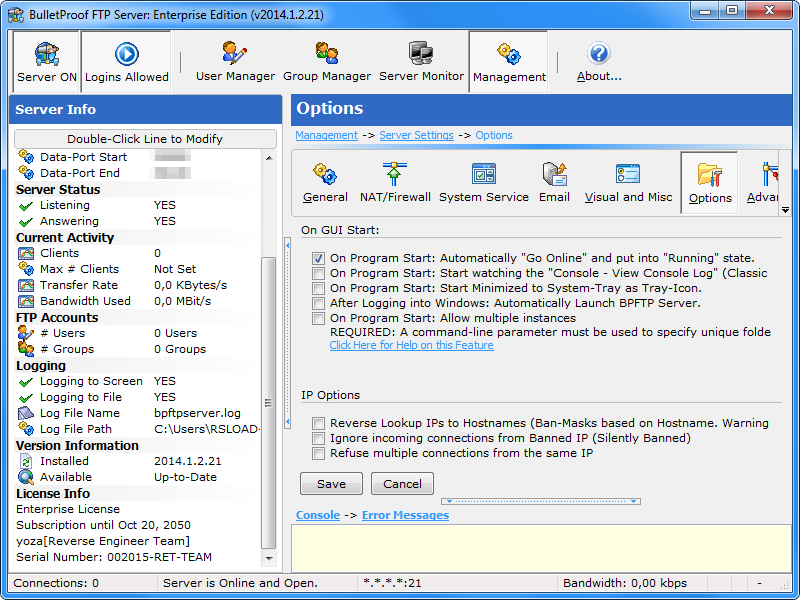Click the Log File Path gear icon
800x600 pixels.
pos(26,429)
